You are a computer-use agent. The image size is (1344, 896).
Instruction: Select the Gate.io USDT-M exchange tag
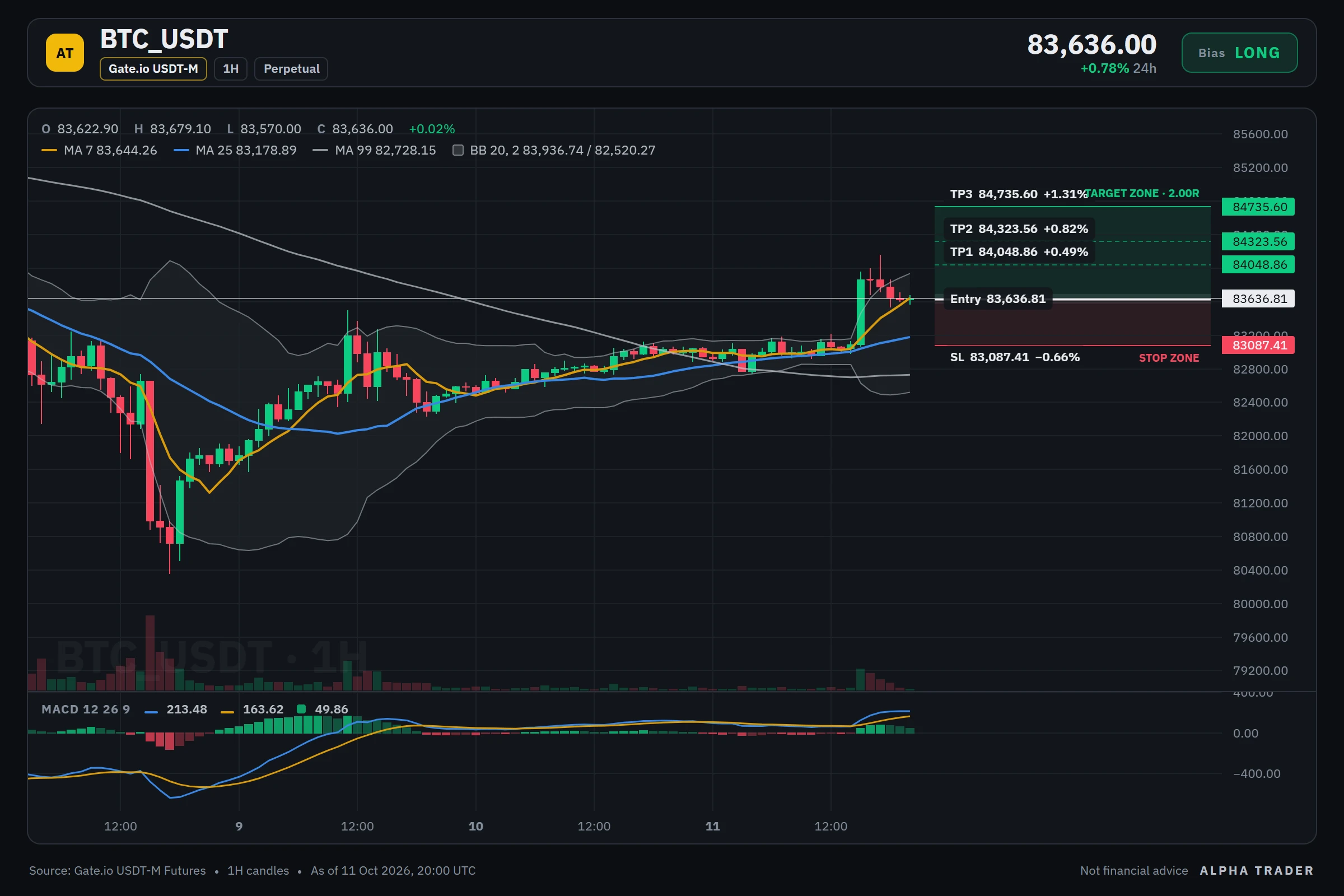pyautogui.click(x=153, y=68)
